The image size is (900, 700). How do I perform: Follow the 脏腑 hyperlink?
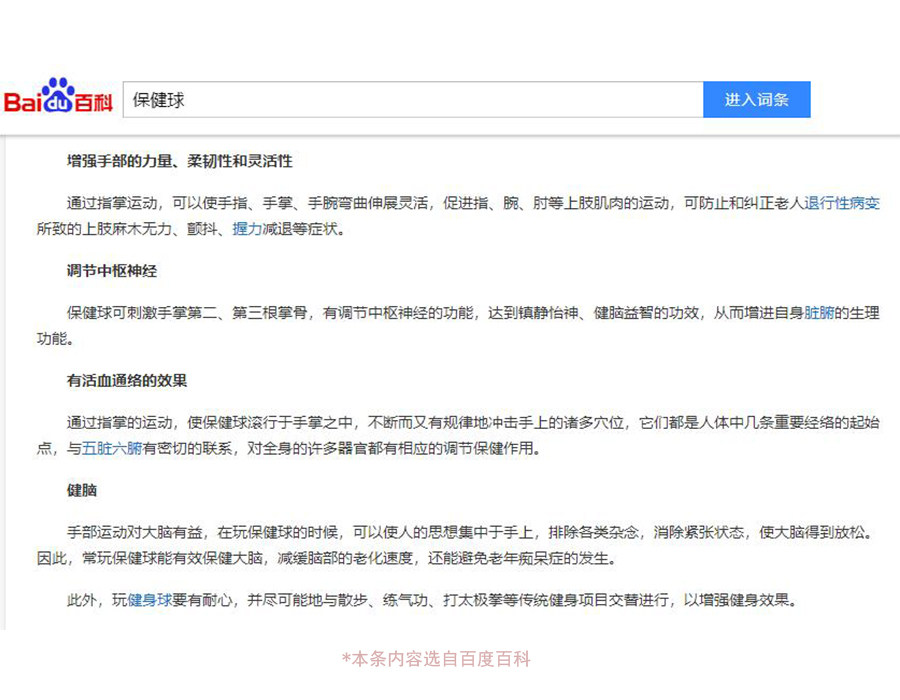[818, 313]
